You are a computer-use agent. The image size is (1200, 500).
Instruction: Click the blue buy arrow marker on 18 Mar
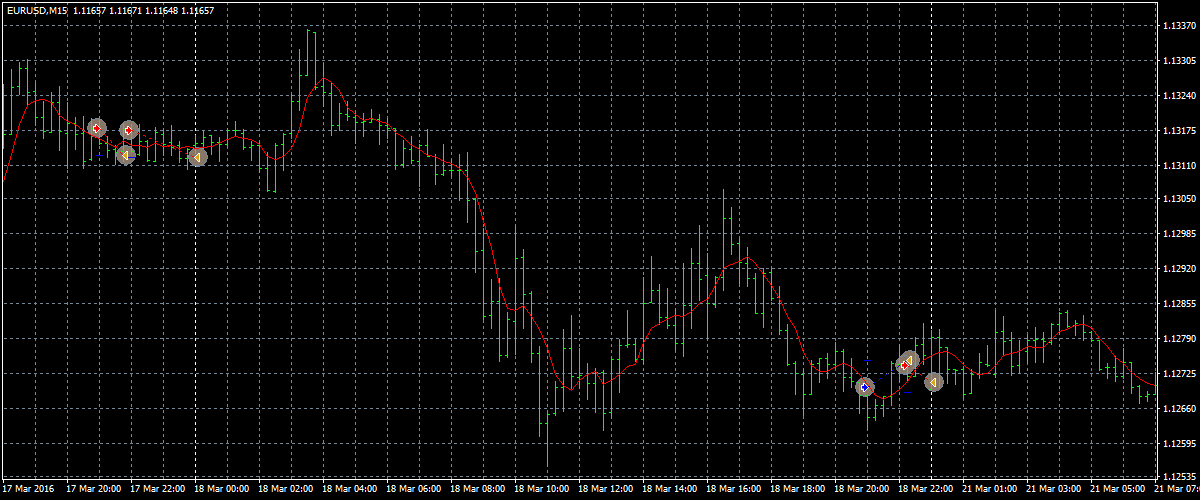tap(865, 387)
